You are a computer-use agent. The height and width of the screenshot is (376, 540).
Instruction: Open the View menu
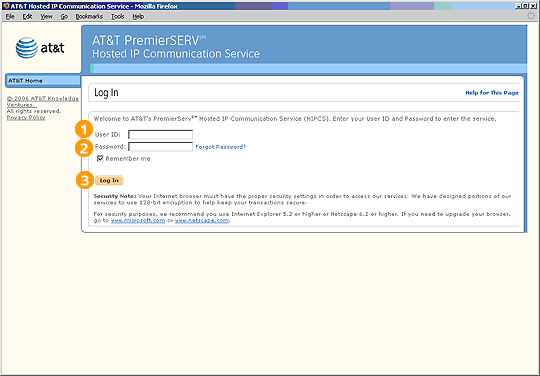click(x=46, y=17)
